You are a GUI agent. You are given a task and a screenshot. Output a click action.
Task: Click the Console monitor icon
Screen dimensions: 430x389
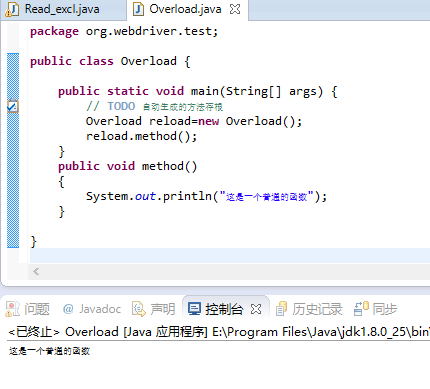pos(194,309)
